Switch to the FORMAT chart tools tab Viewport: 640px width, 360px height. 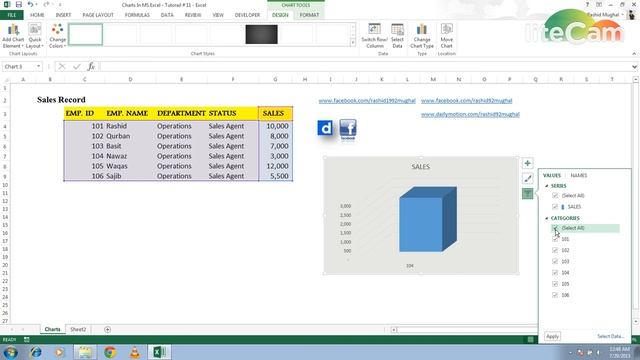[309, 15]
